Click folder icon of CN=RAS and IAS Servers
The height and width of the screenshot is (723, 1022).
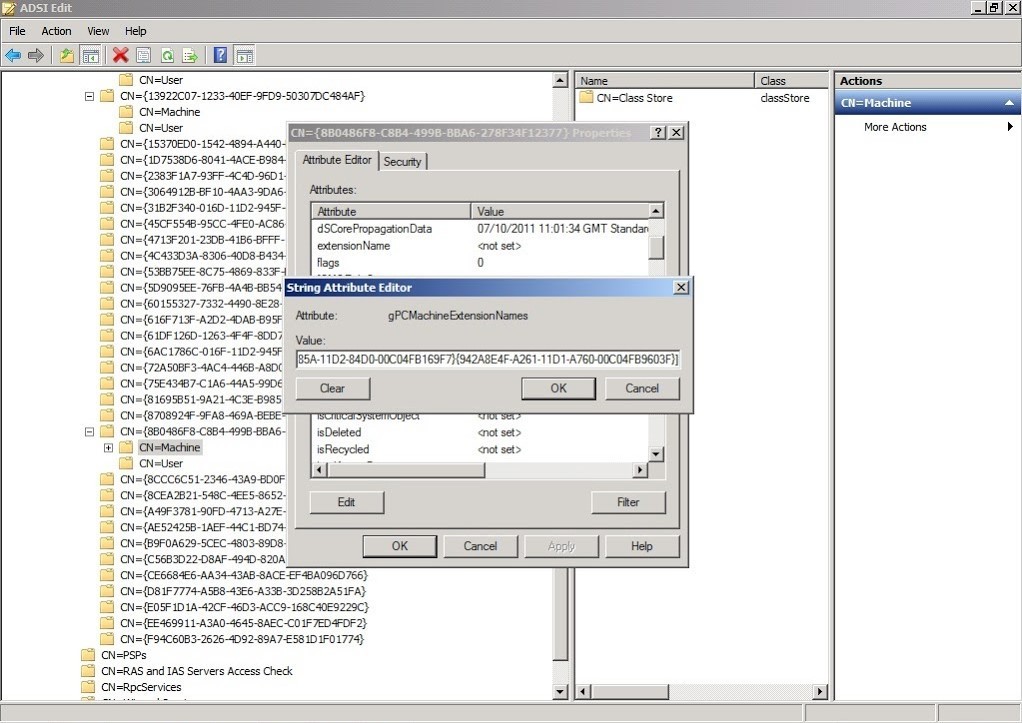tap(88, 671)
